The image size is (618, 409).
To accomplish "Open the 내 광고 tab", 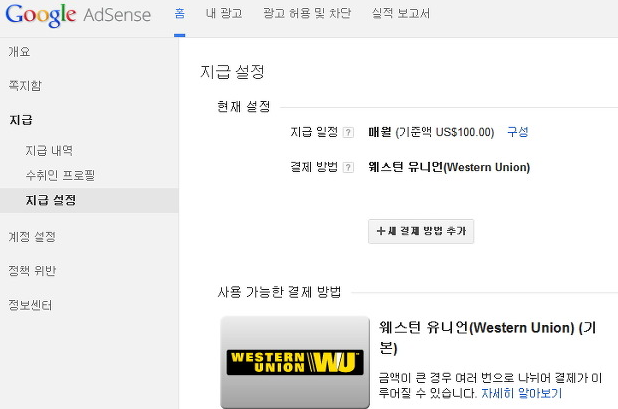I will [224, 14].
